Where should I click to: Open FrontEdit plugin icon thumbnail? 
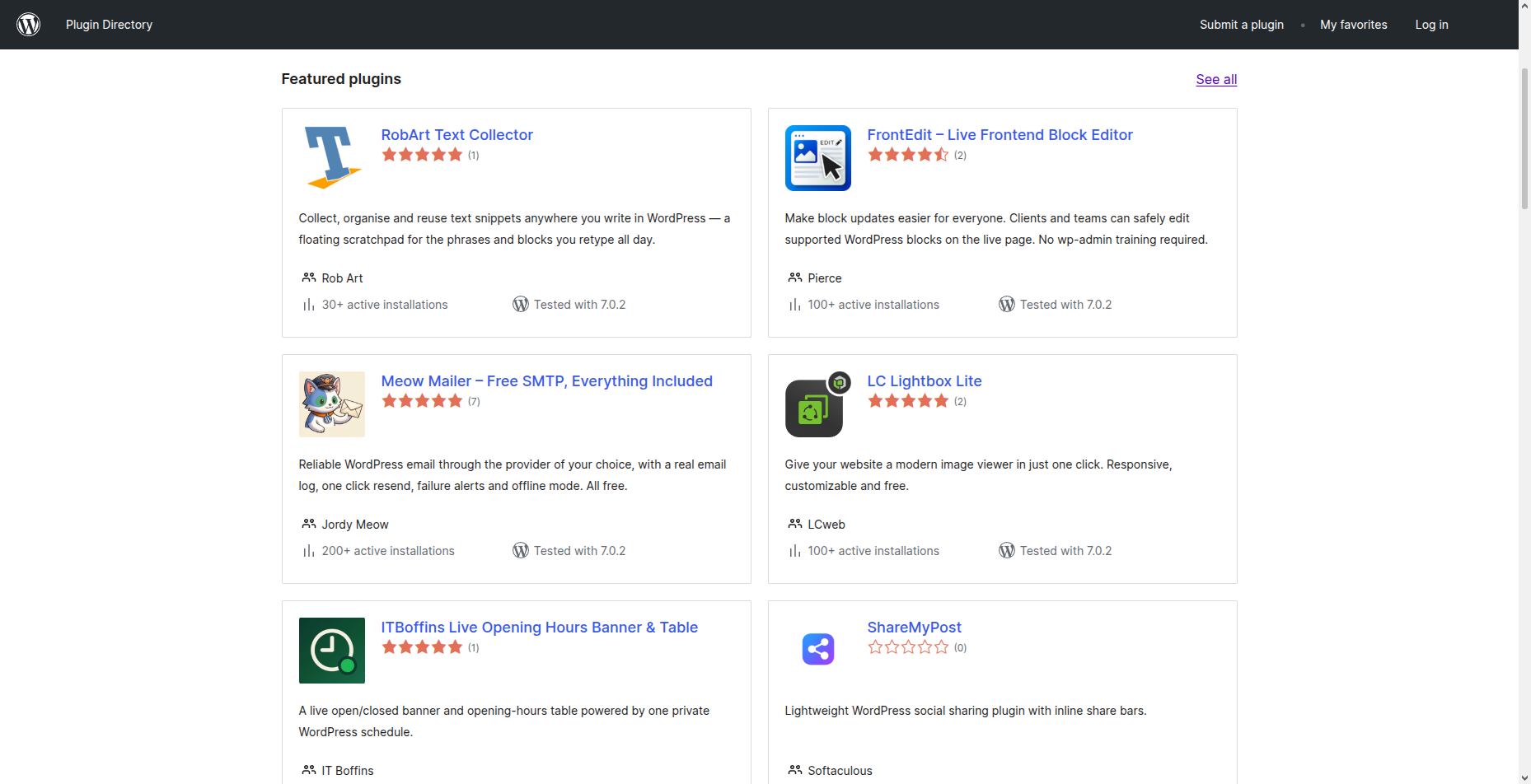(x=818, y=158)
